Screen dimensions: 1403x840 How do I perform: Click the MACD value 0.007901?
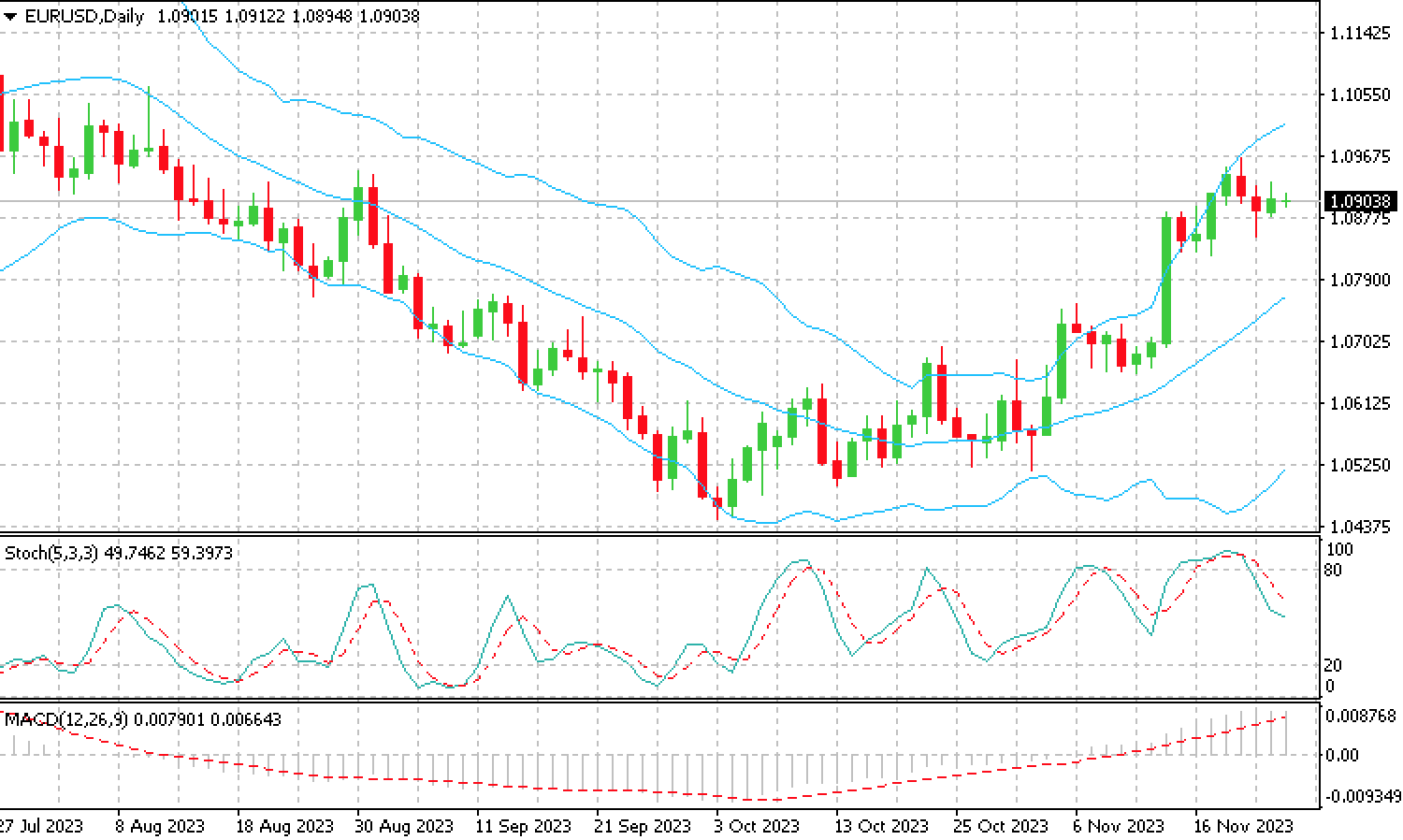click(x=169, y=719)
